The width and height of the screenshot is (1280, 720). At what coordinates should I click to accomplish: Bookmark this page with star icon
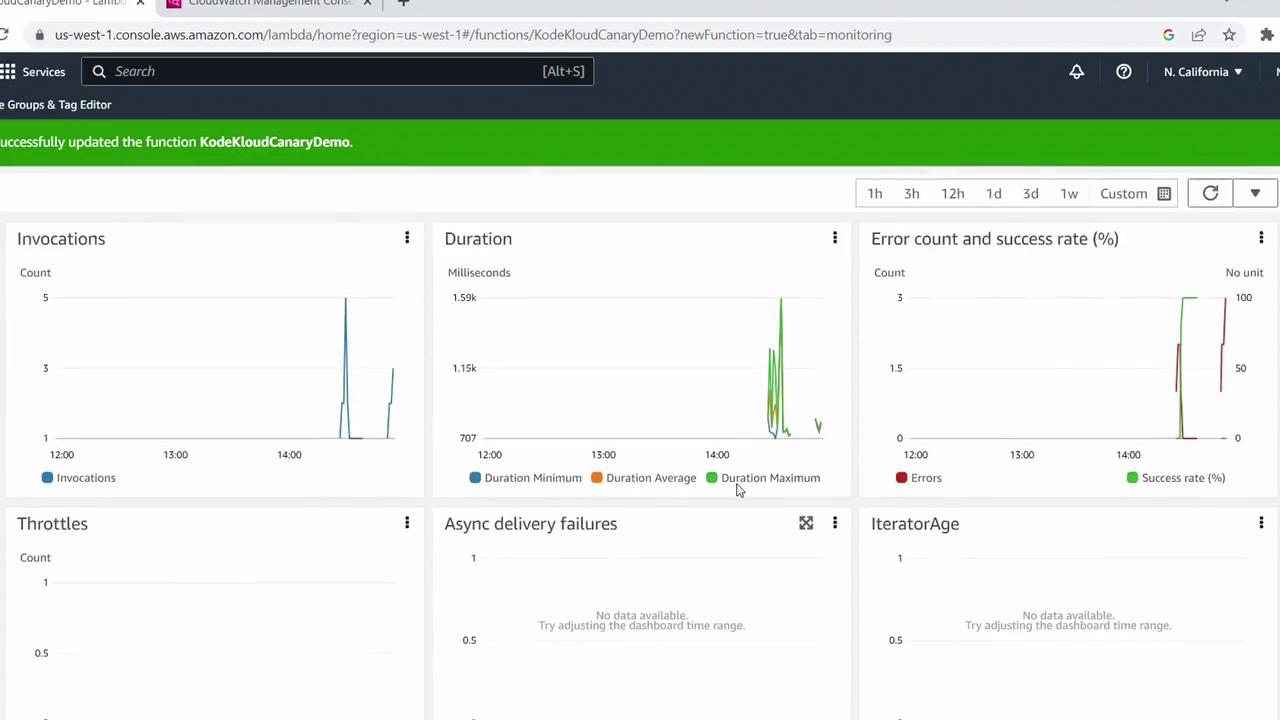coord(1229,35)
